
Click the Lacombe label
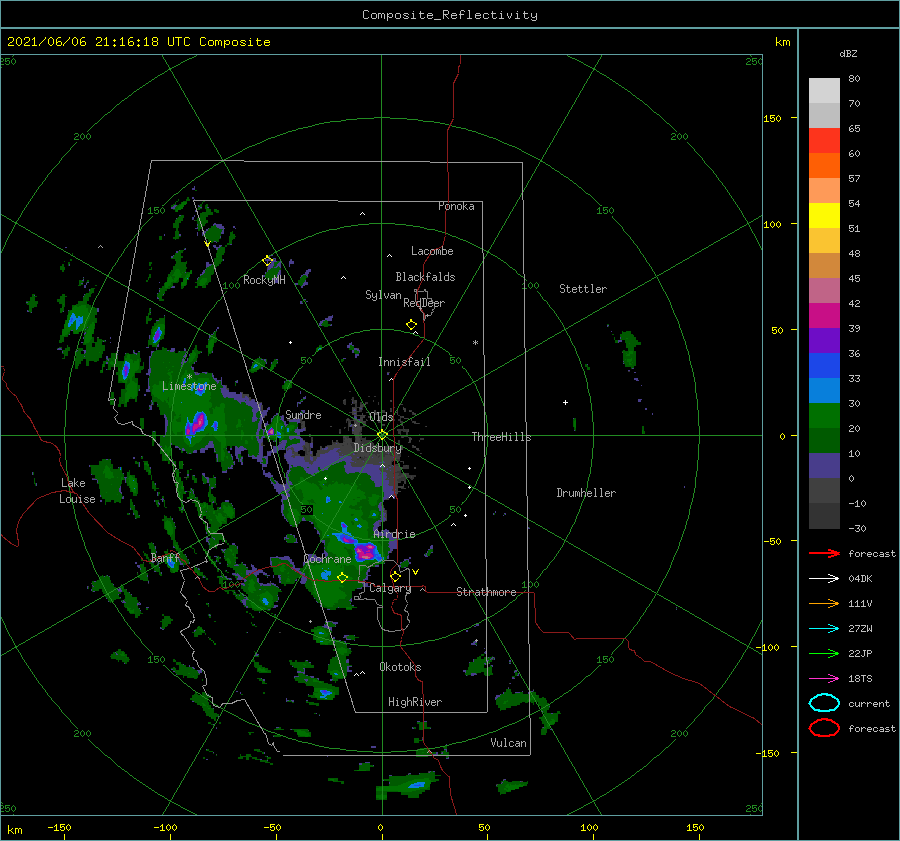(432, 251)
